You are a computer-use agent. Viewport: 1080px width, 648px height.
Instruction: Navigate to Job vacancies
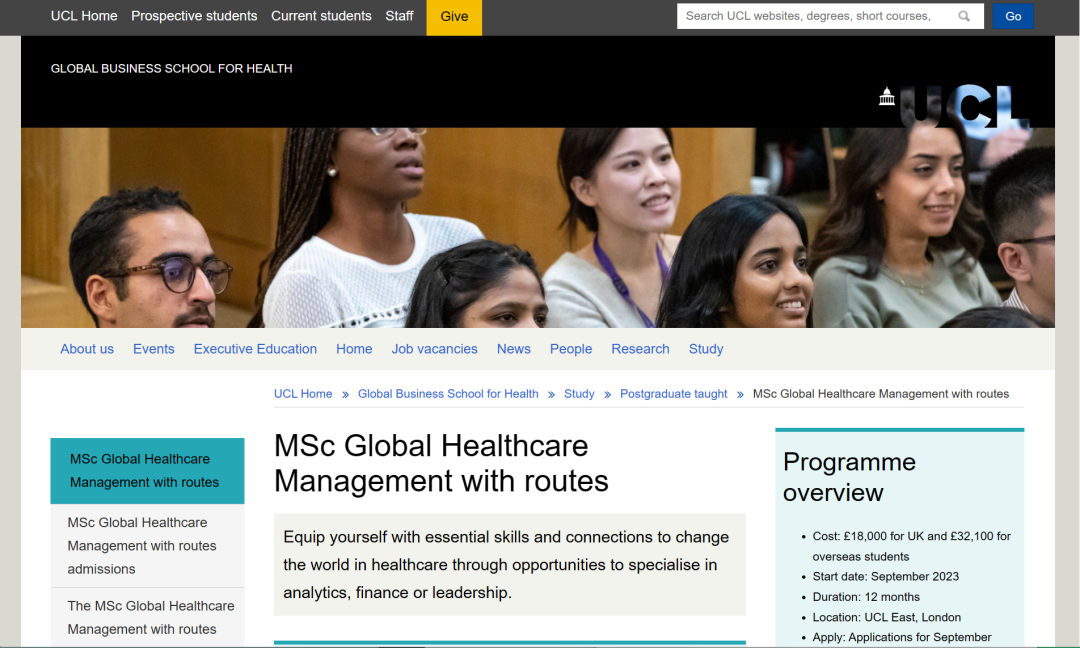click(x=434, y=349)
